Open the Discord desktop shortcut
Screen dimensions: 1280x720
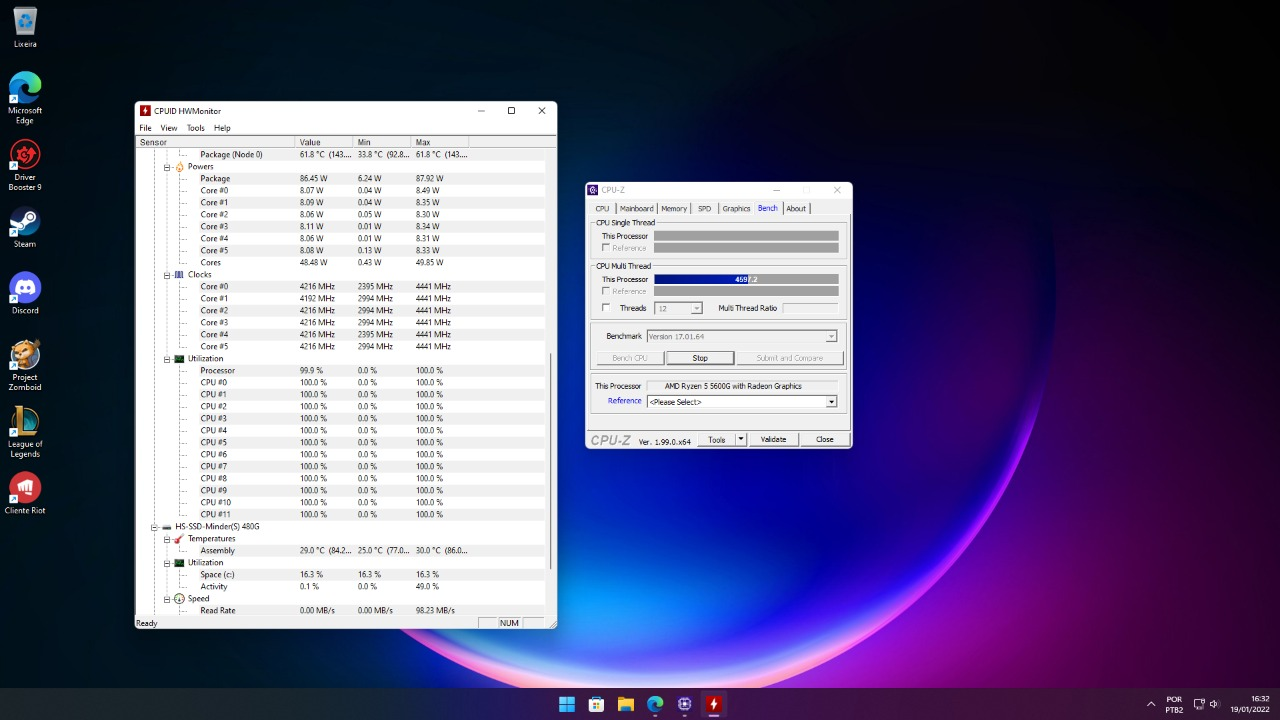[x=25, y=293]
